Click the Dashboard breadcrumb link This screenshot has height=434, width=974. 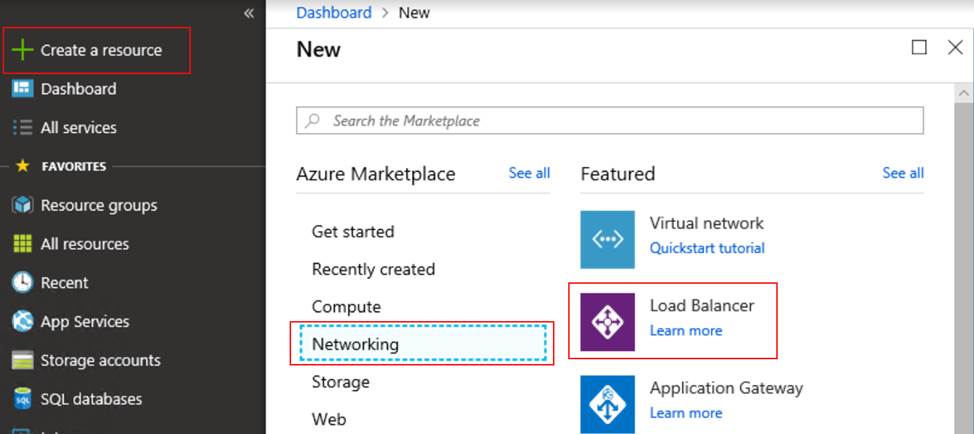click(333, 13)
